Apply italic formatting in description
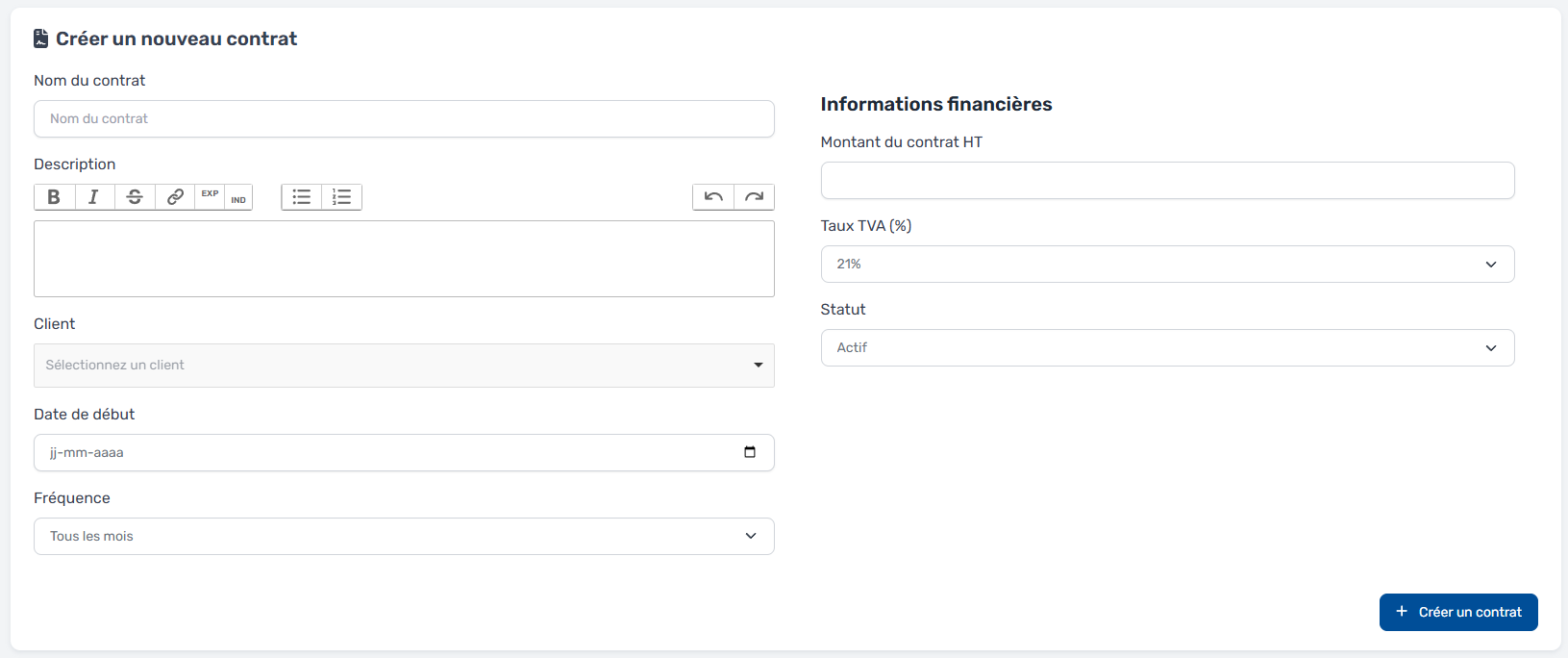This screenshot has width=1568, height=658. [x=93, y=197]
